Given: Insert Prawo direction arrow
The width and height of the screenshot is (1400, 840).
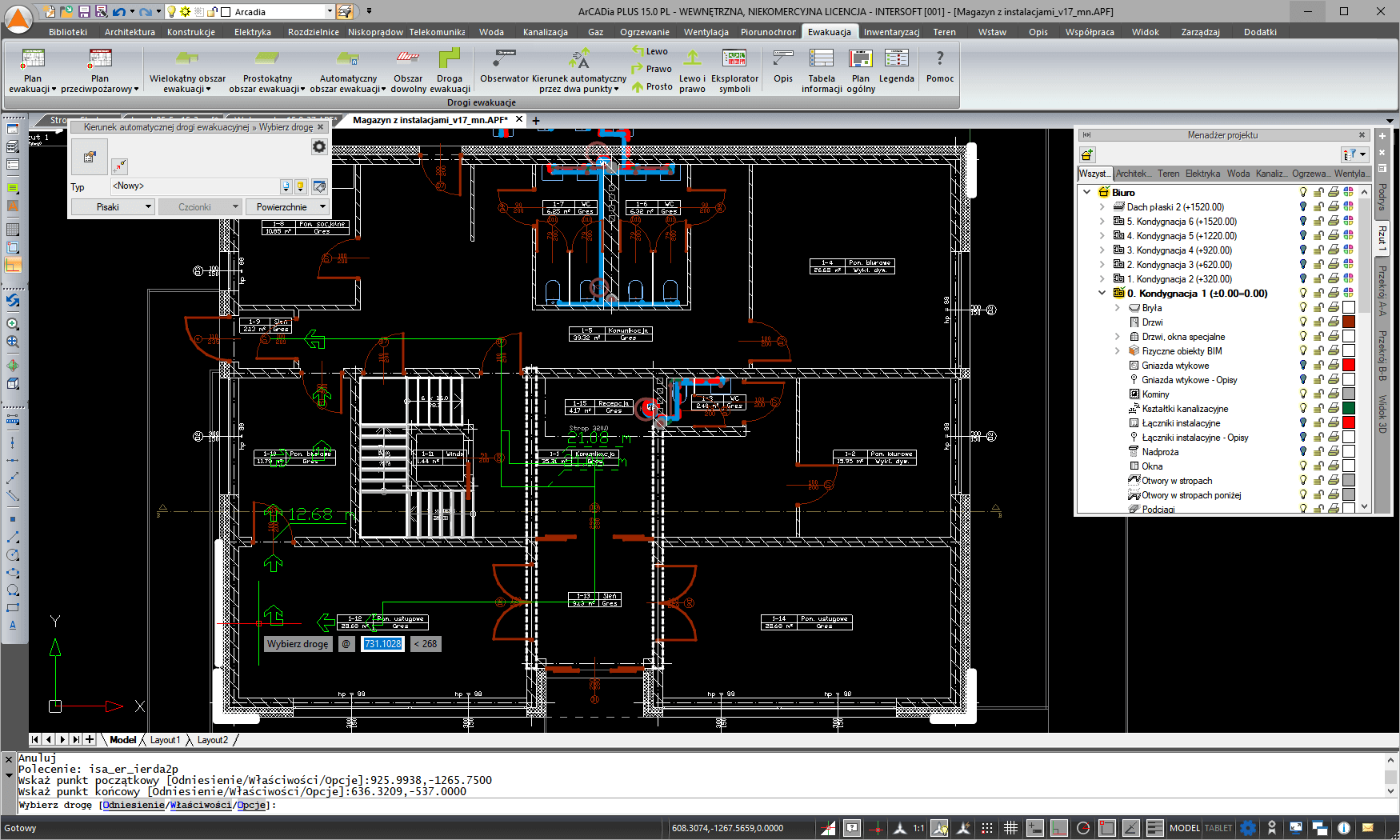Looking at the screenshot, I should 651,69.
